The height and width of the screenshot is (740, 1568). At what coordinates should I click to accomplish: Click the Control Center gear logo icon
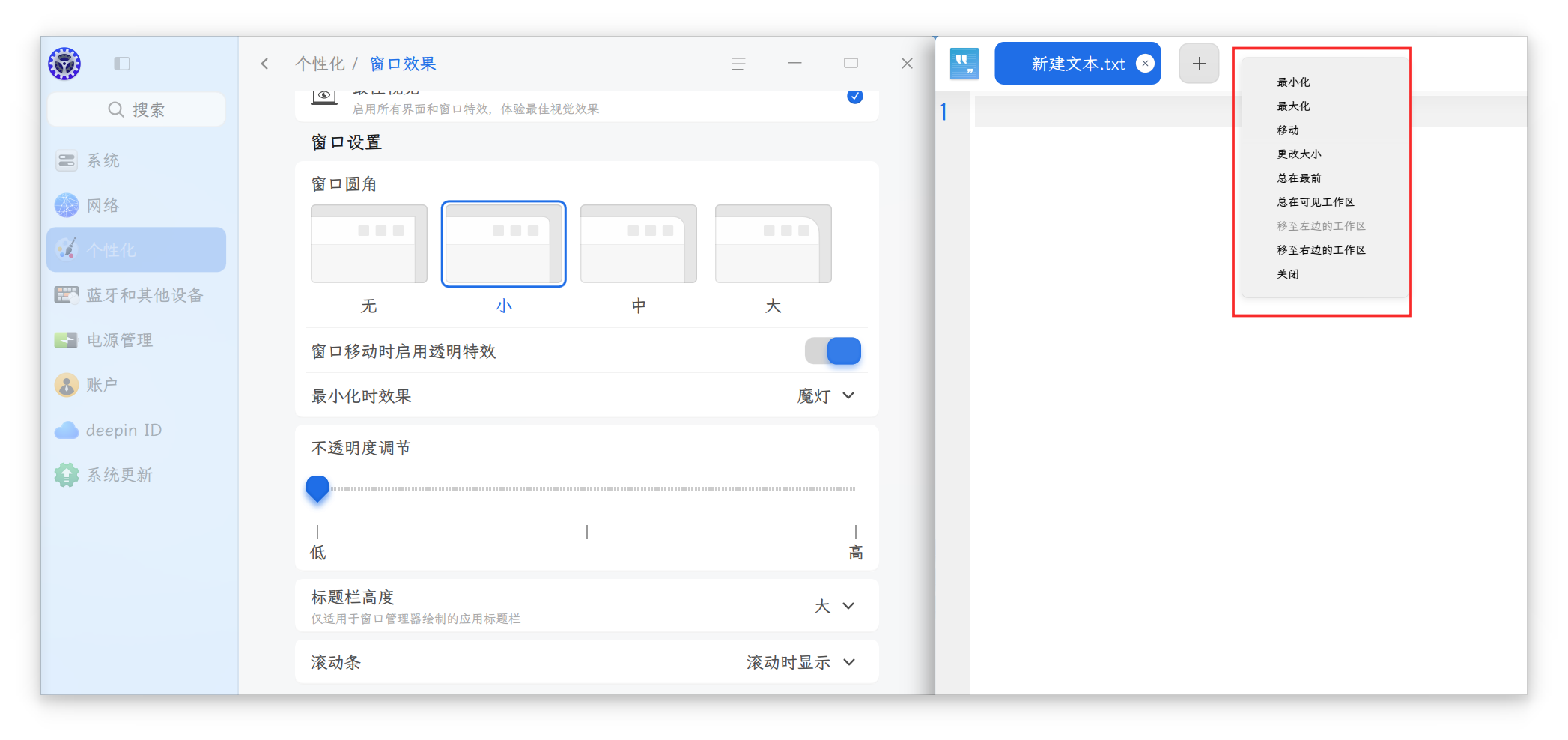click(x=64, y=64)
